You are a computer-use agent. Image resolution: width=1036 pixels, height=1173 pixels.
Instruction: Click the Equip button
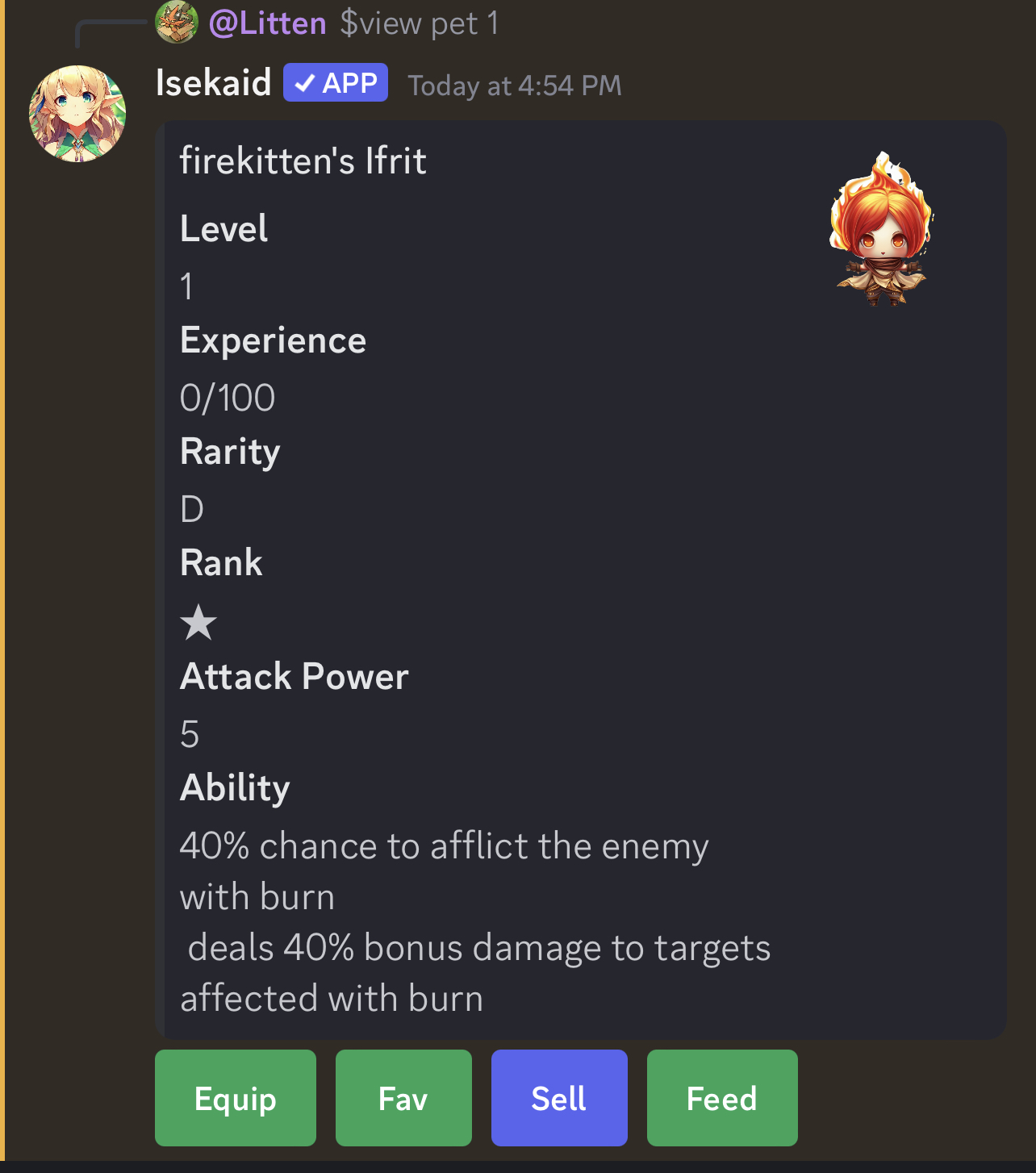(236, 1097)
